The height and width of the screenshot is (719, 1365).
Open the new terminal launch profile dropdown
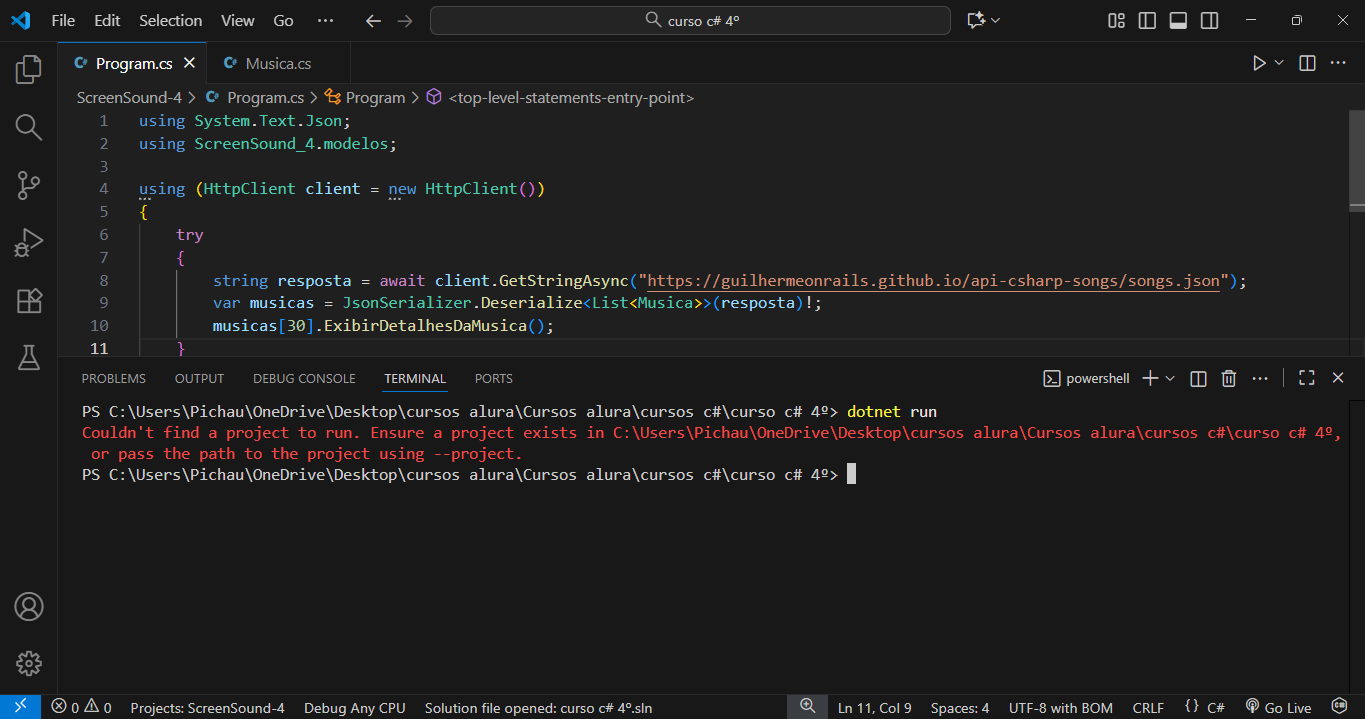1170,378
